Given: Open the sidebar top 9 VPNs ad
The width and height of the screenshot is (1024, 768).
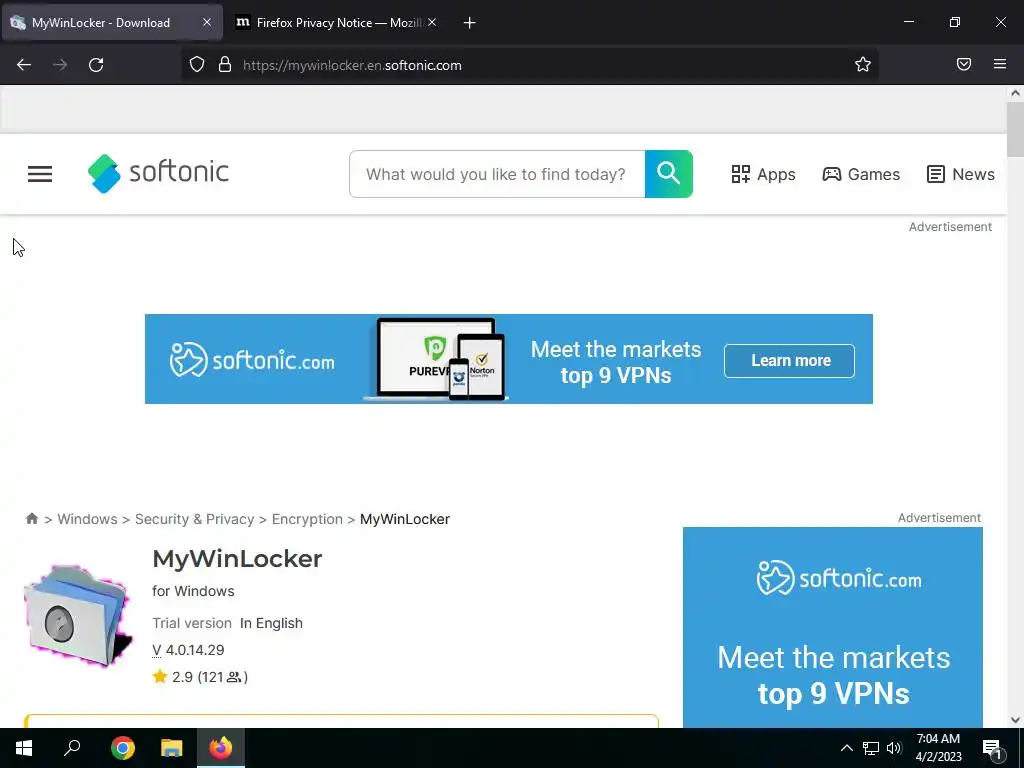Looking at the screenshot, I should pyautogui.click(x=833, y=627).
